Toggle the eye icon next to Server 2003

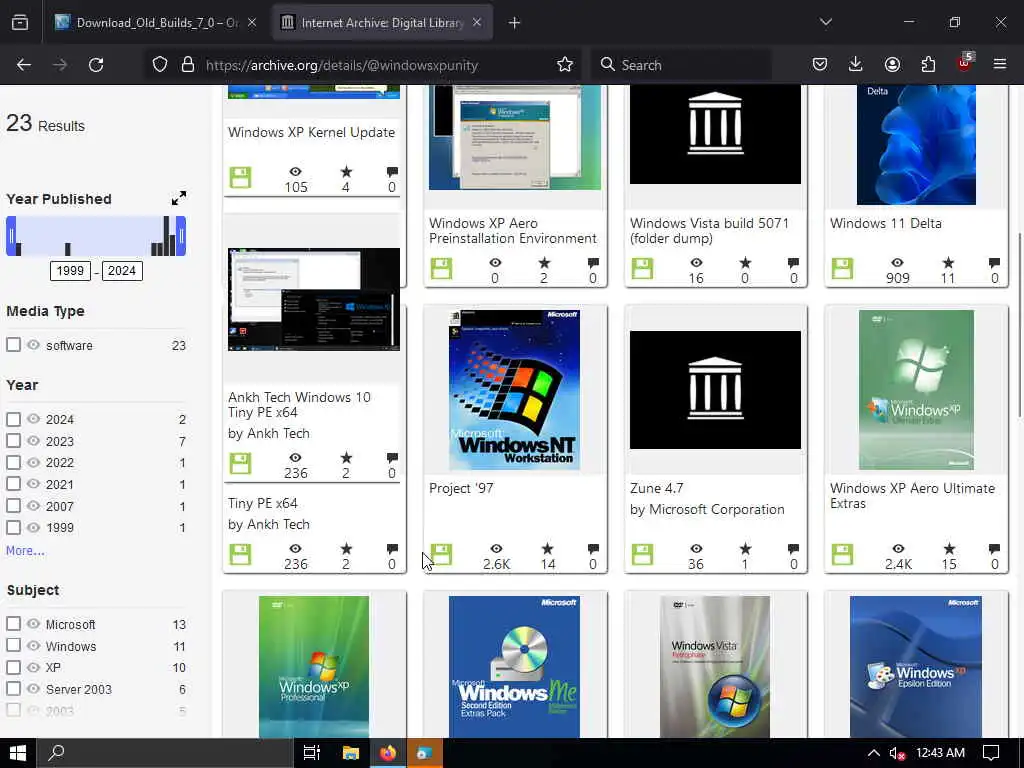click(33, 689)
